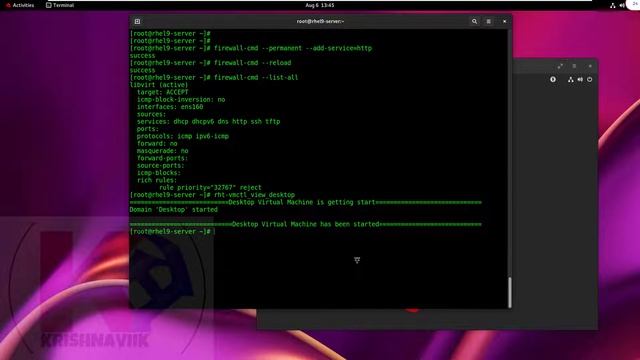Click the 'firewall-cmd --list-all' command line
640x360 pixels.
click(x=214, y=78)
